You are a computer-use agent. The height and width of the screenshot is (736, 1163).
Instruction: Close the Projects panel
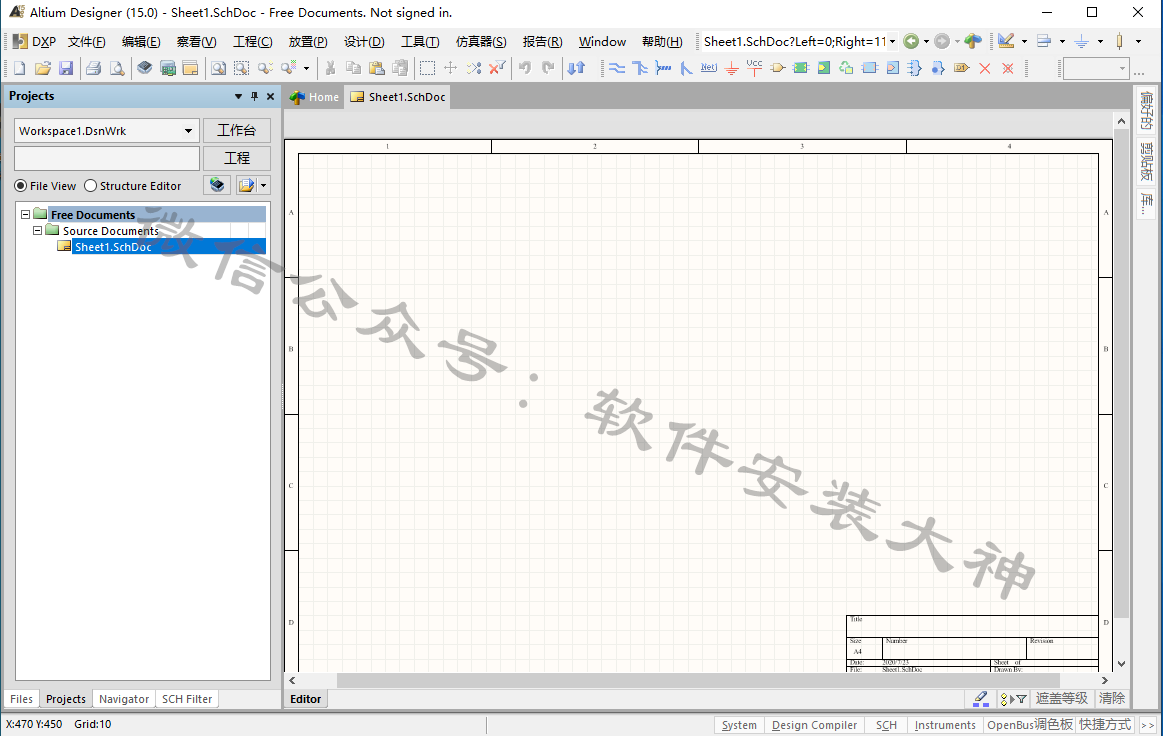270,96
